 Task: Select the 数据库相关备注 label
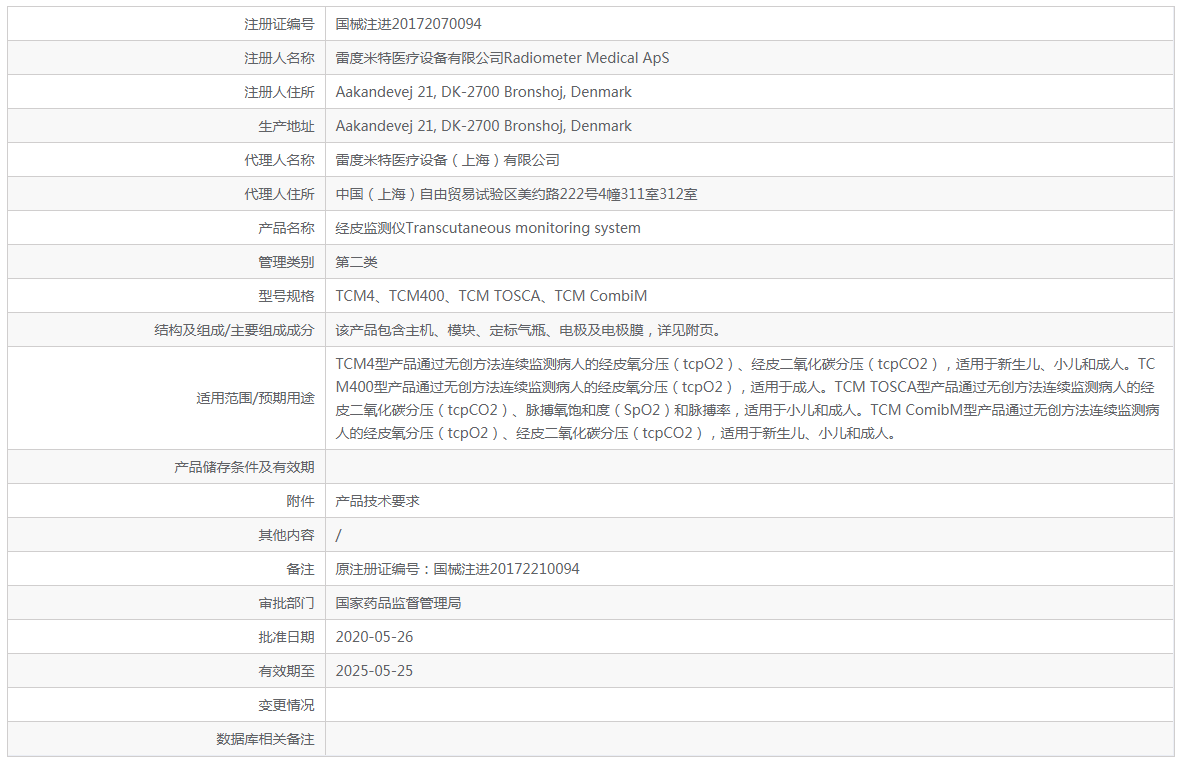click(265, 738)
